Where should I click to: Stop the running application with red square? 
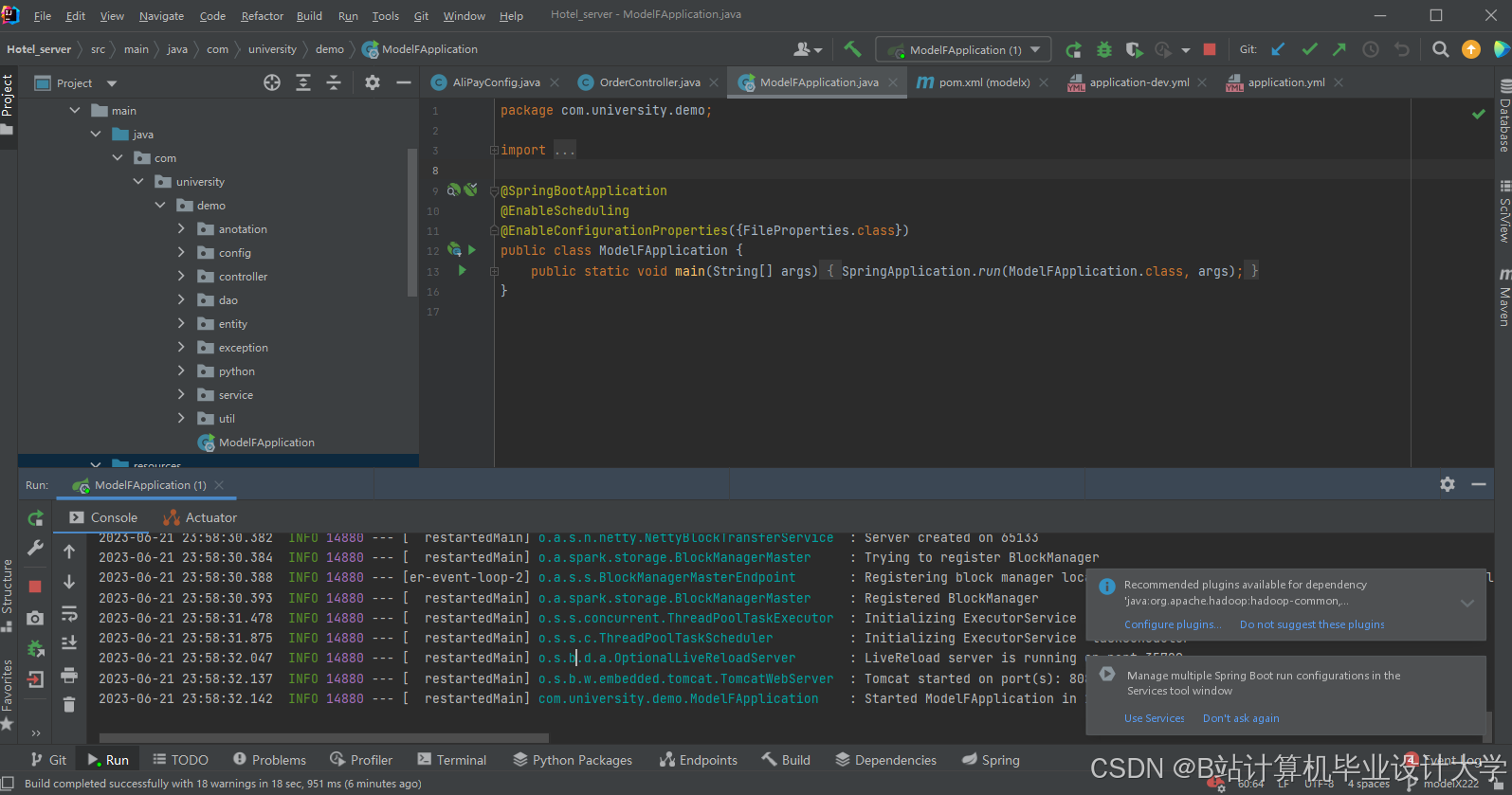1210,49
